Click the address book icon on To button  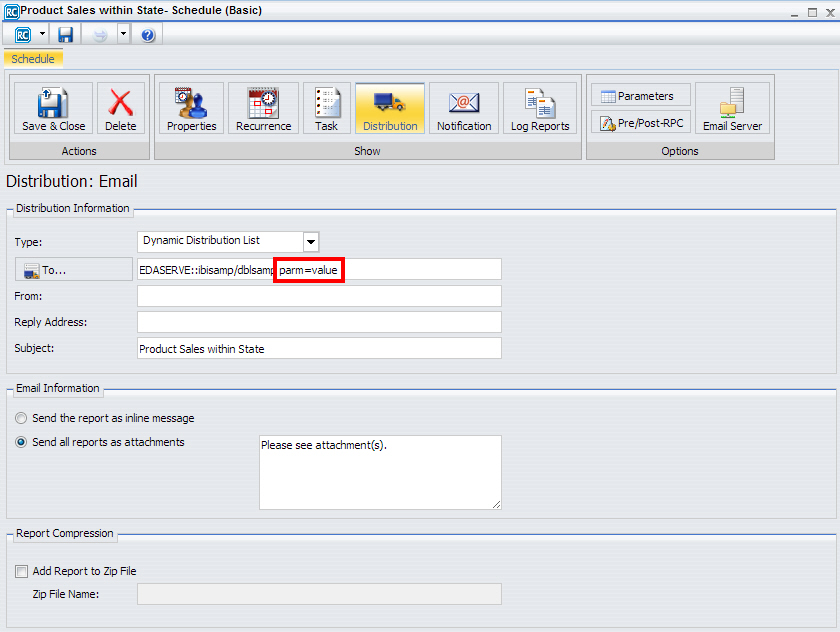pos(32,271)
